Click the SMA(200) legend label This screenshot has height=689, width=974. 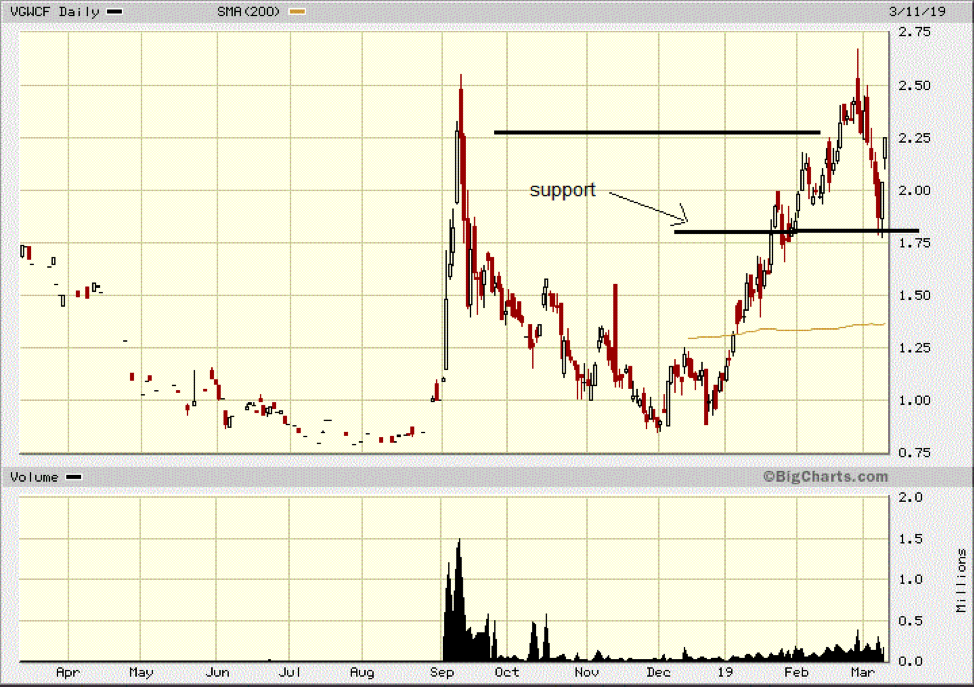(248, 12)
